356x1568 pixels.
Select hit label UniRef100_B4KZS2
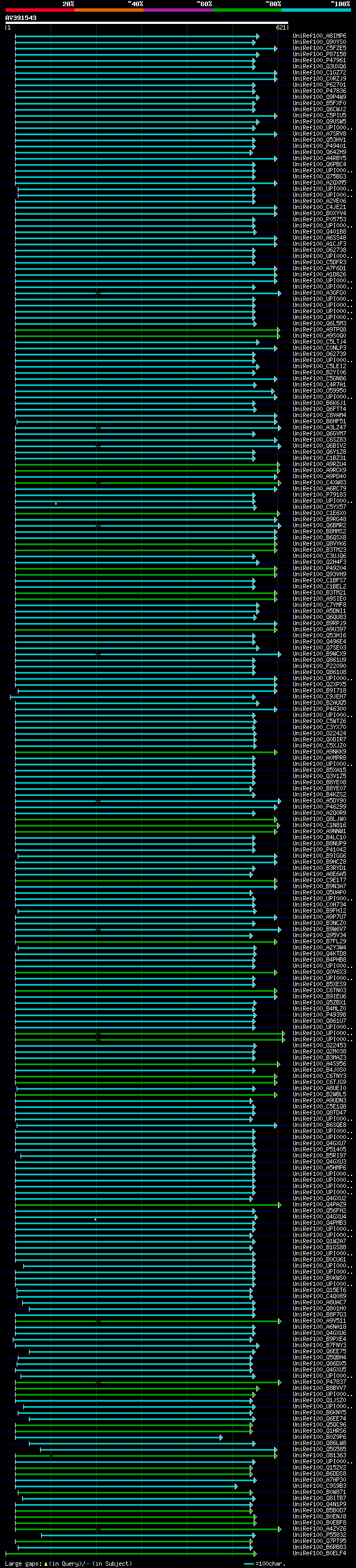click(x=319, y=794)
